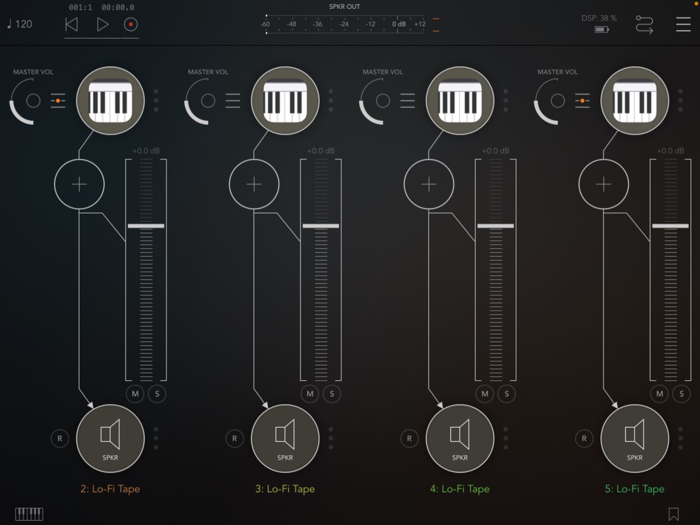
Task: Open the three-dot options beside channel 5 SPKR
Action: pyautogui.click(x=680, y=438)
